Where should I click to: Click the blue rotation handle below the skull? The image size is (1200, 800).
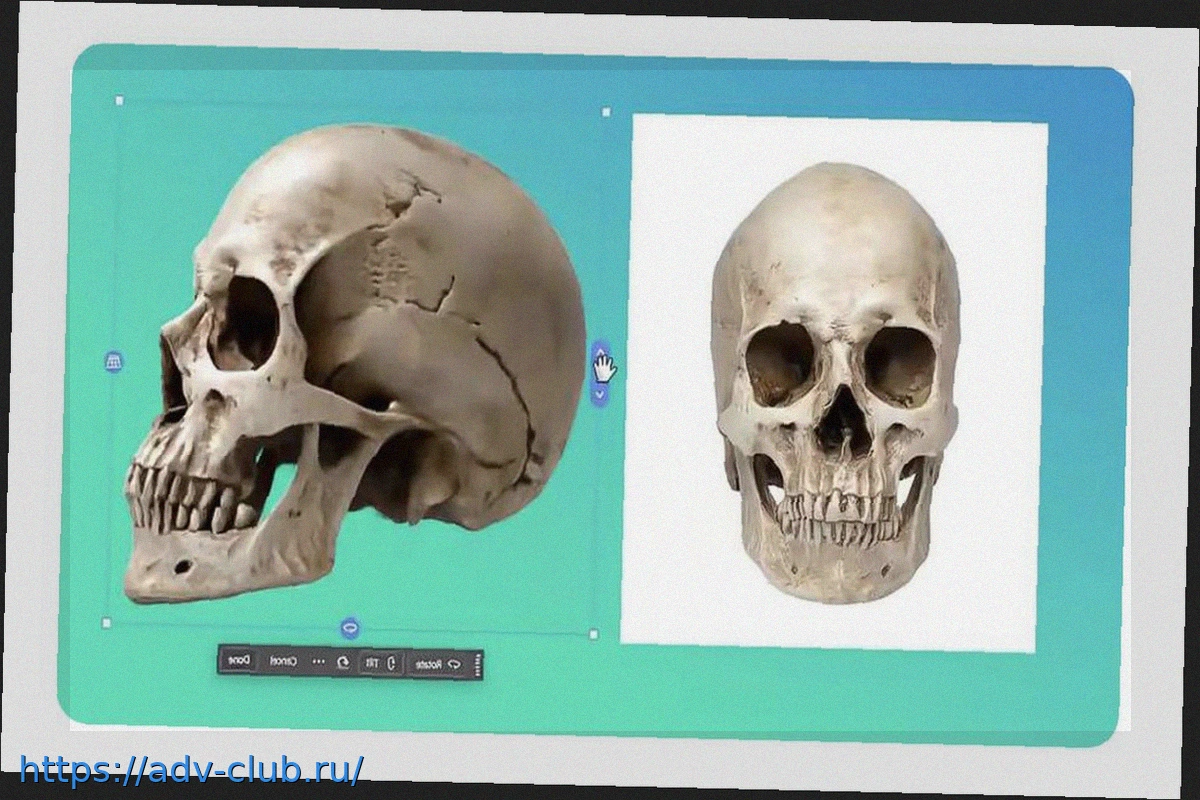pos(350,628)
